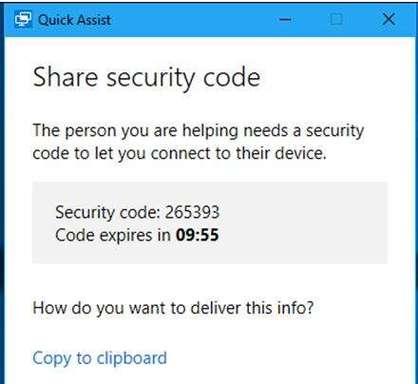Click 'How do you want to deliver this info?'
This screenshot has width=418, height=384.
click(173, 308)
